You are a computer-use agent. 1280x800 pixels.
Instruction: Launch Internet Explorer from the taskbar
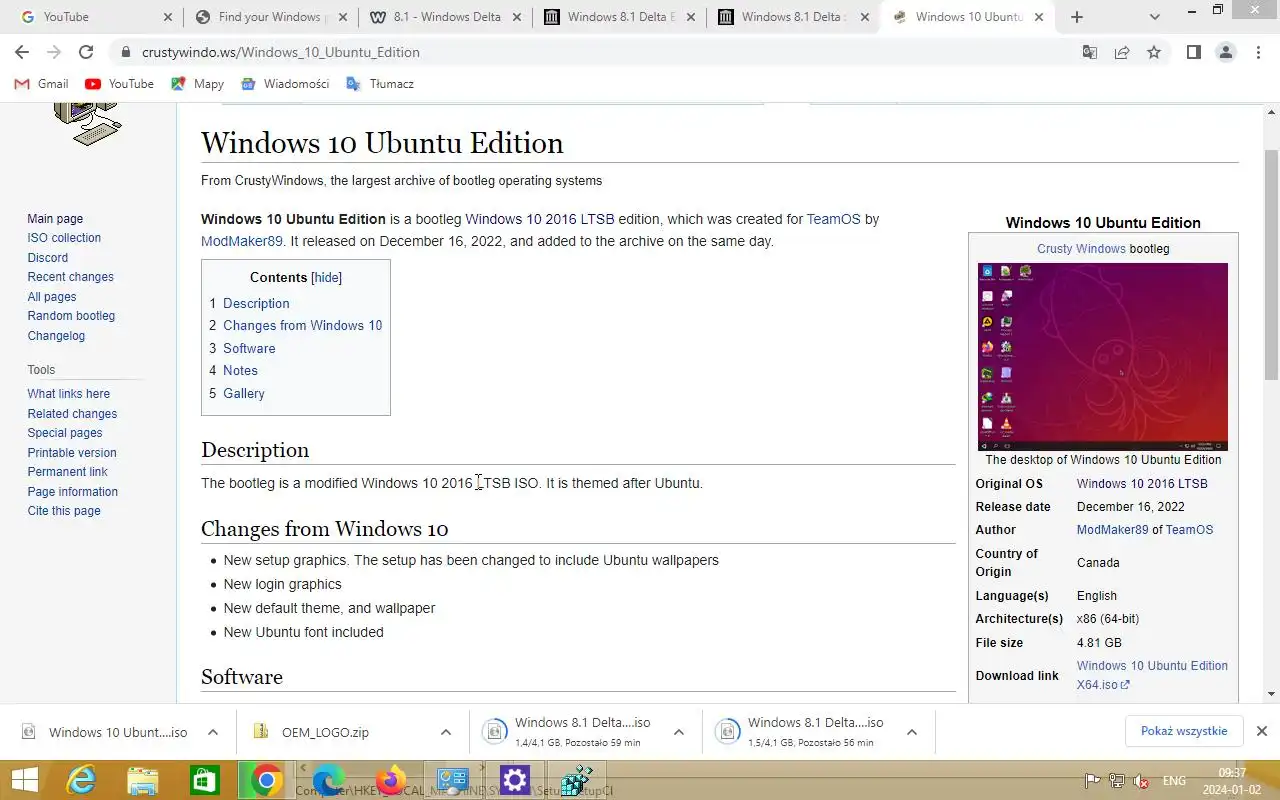pyautogui.click(x=81, y=780)
